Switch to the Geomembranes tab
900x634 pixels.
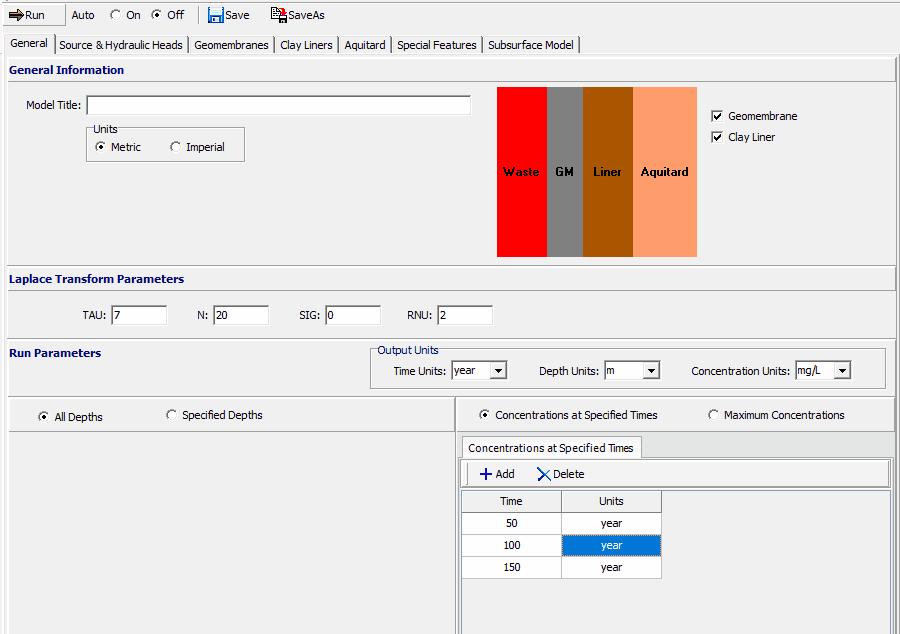click(x=231, y=45)
